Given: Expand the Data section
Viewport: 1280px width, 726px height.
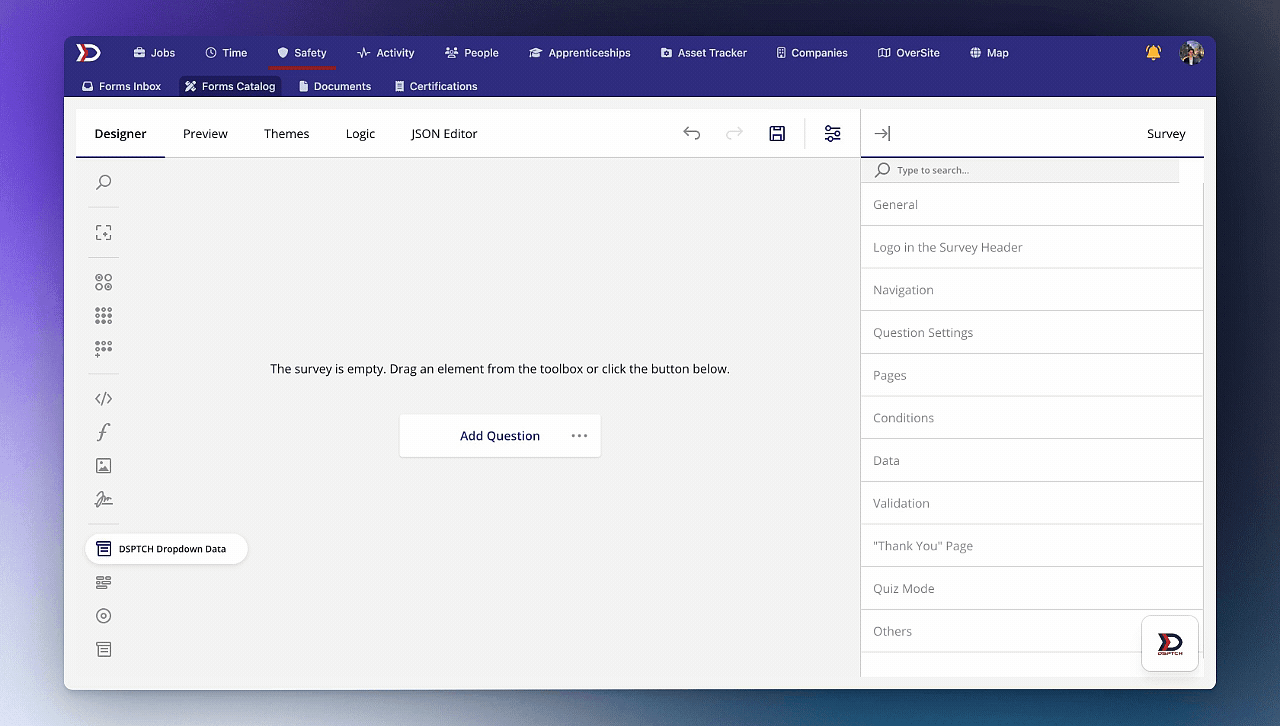Looking at the screenshot, I should 1032,460.
